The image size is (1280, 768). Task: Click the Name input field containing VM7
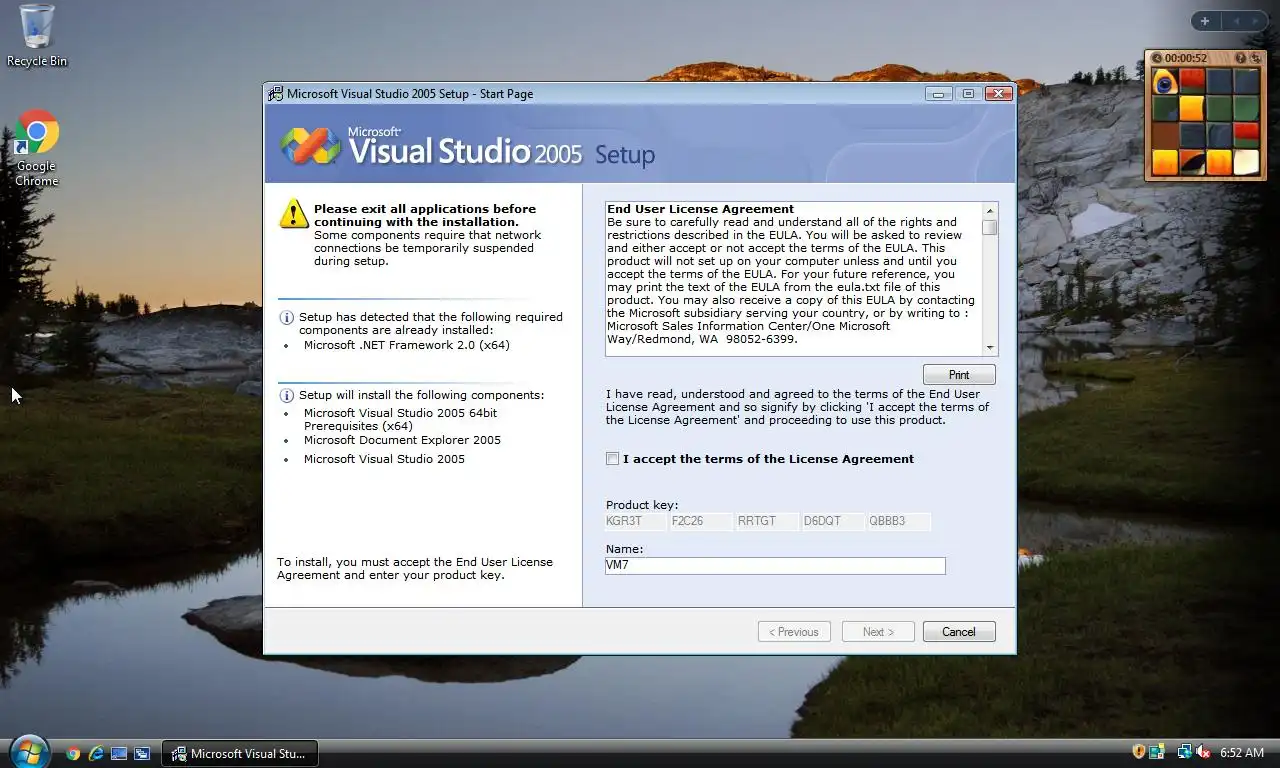tap(775, 565)
